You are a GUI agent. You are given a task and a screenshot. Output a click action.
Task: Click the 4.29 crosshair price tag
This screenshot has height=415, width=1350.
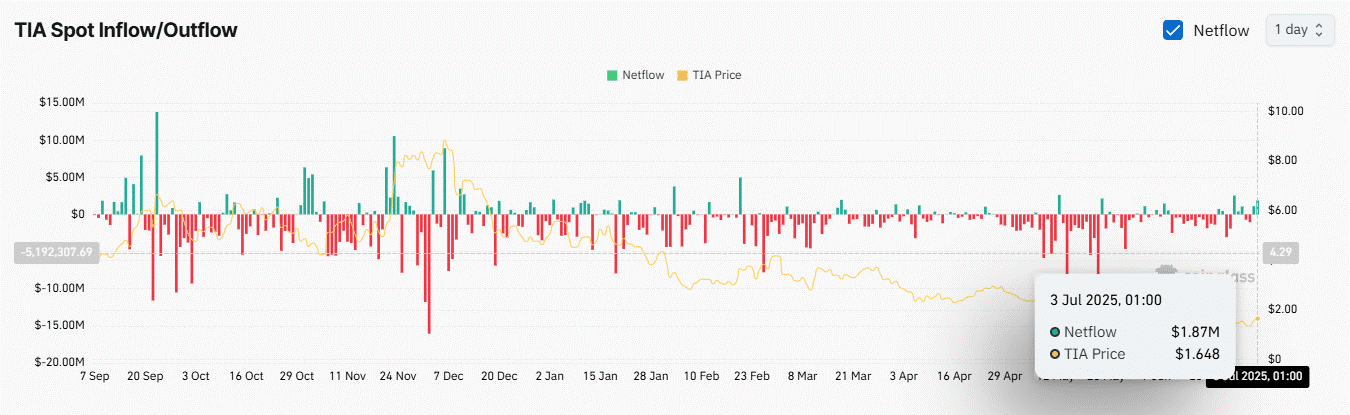tap(1281, 253)
